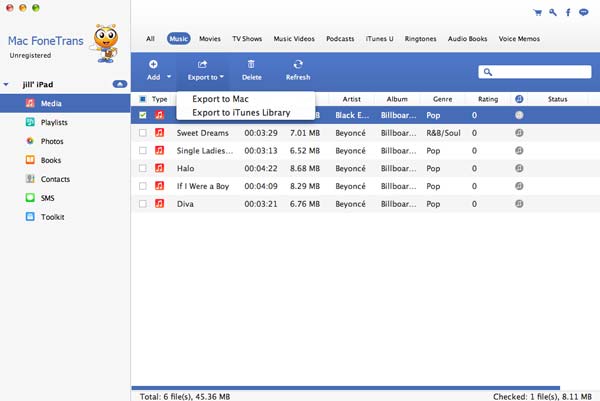Click the blue progress bar at bottom
This screenshot has width=600, height=401.
point(346,388)
